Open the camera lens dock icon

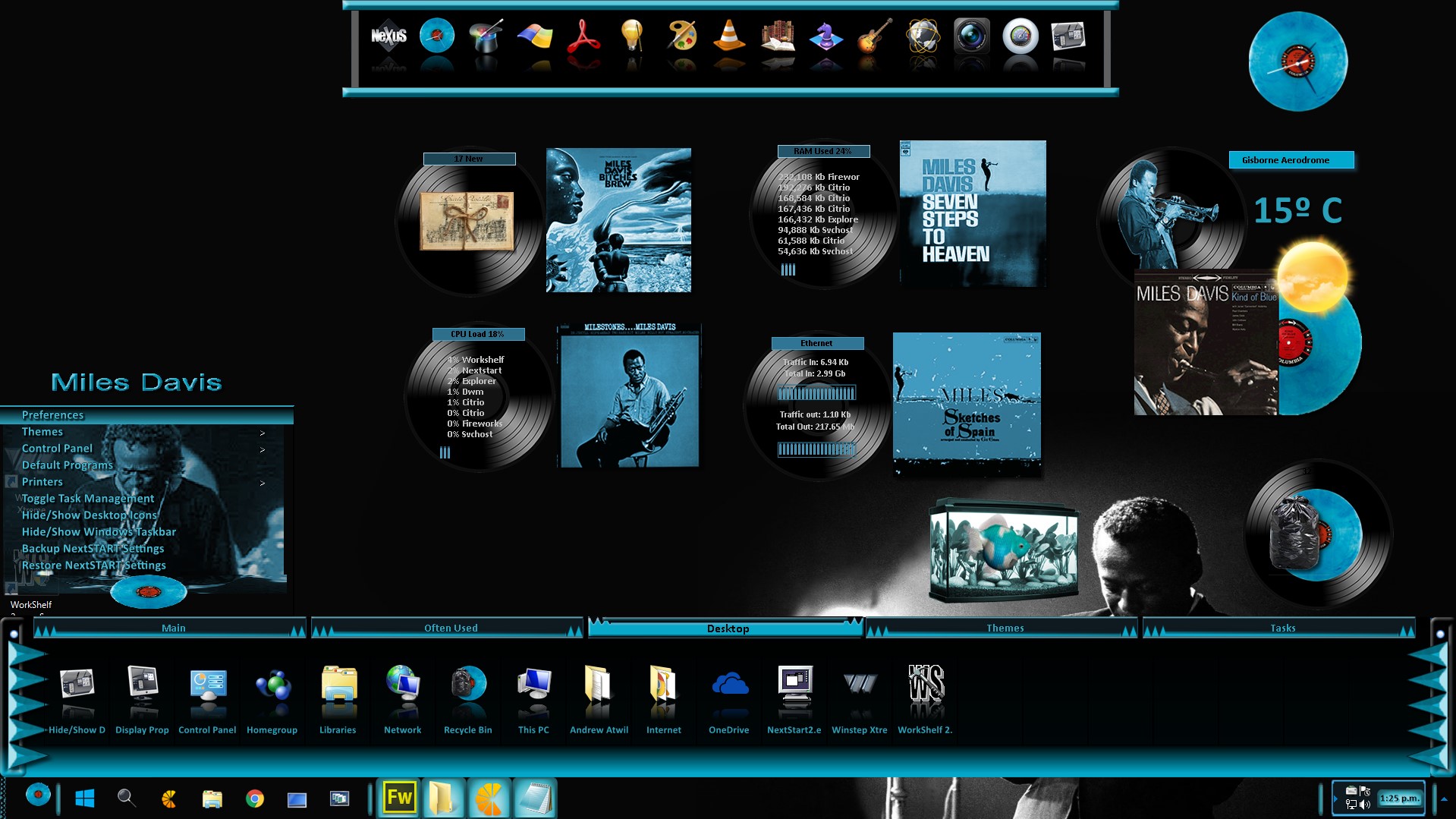pyautogui.click(x=971, y=36)
